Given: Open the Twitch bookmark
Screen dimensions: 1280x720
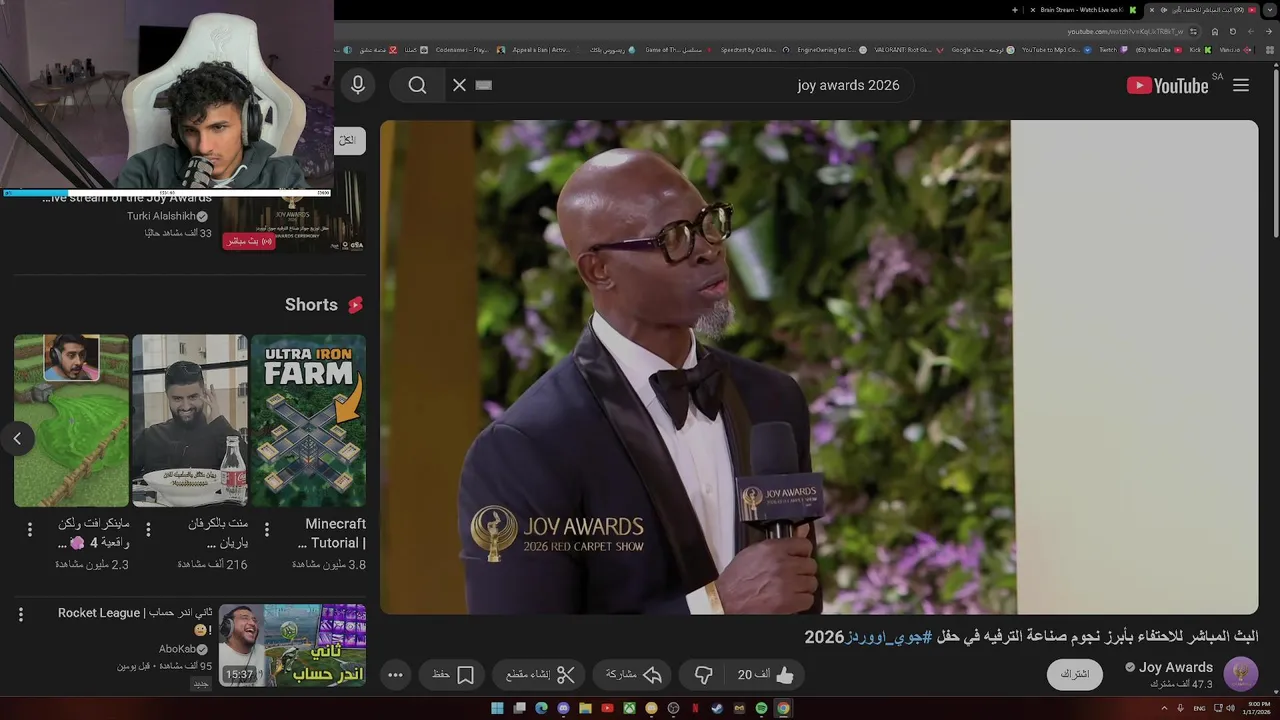Looking at the screenshot, I should [1113, 50].
